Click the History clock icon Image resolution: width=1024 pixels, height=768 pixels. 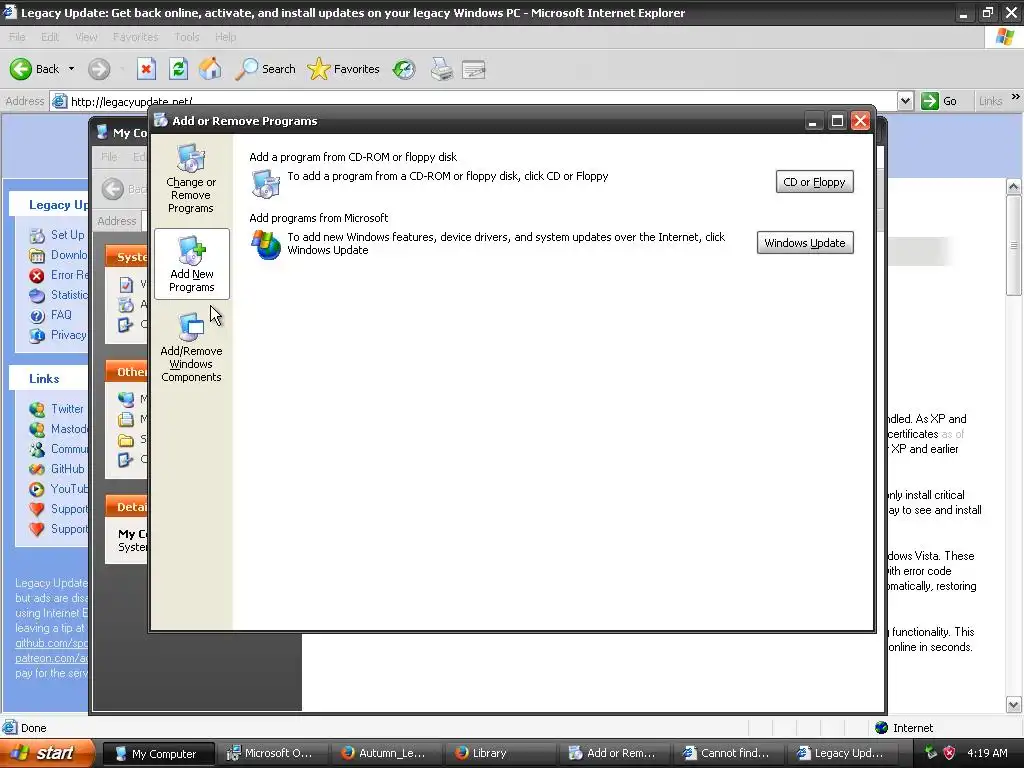coord(404,69)
